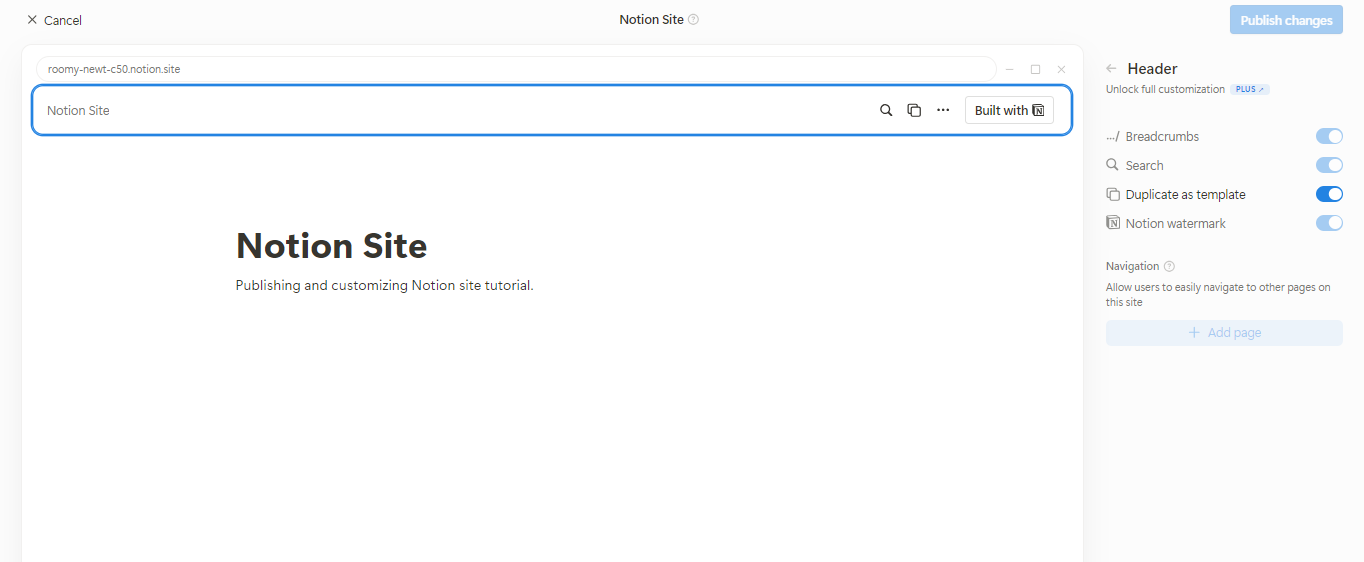This screenshot has width=1364, height=562.
Task: Click the back arrow next to Header
Action: coord(1111,69)
